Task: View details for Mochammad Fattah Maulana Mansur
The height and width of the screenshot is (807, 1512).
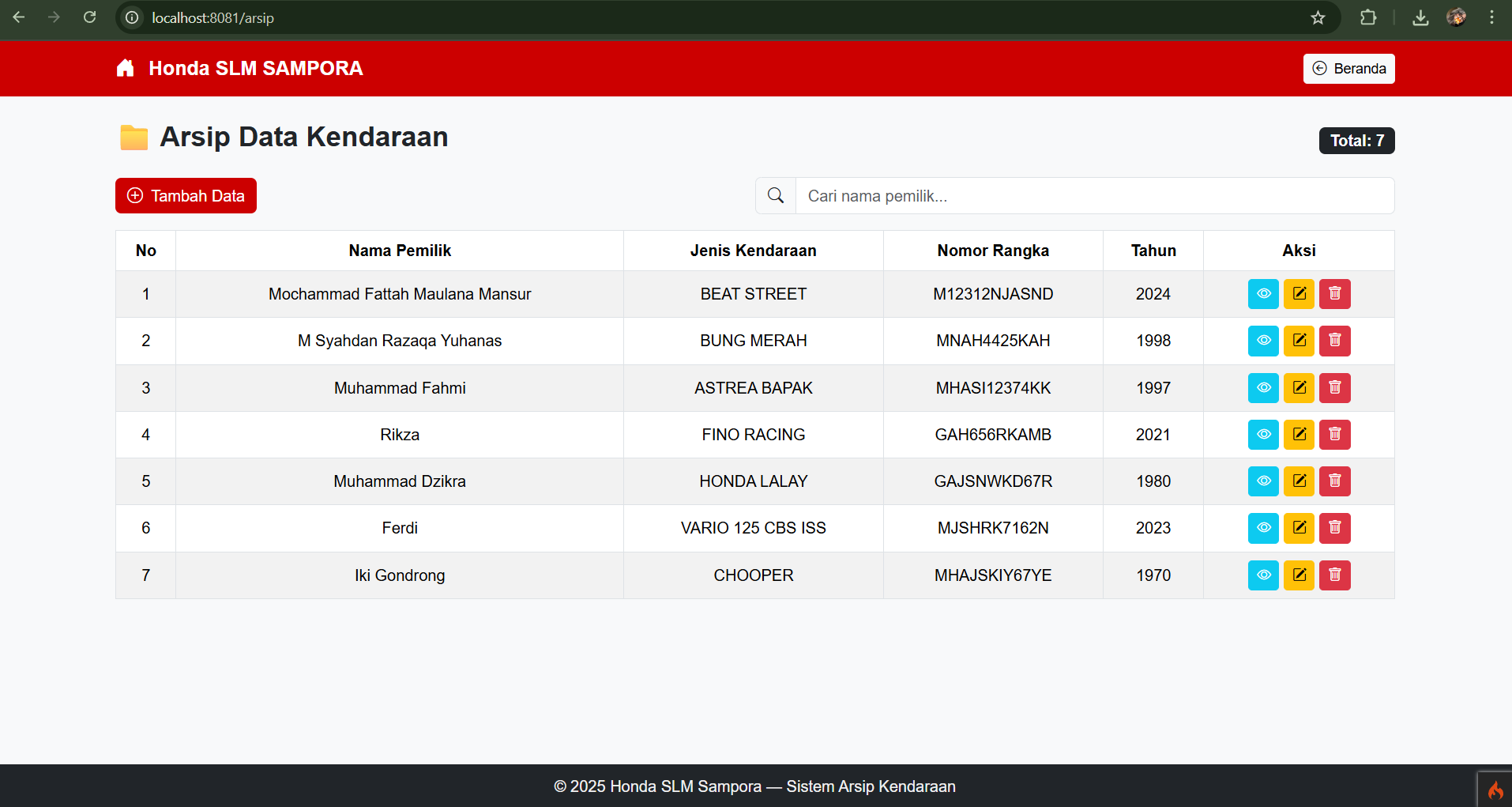Action: click(x=1263, y=294)
